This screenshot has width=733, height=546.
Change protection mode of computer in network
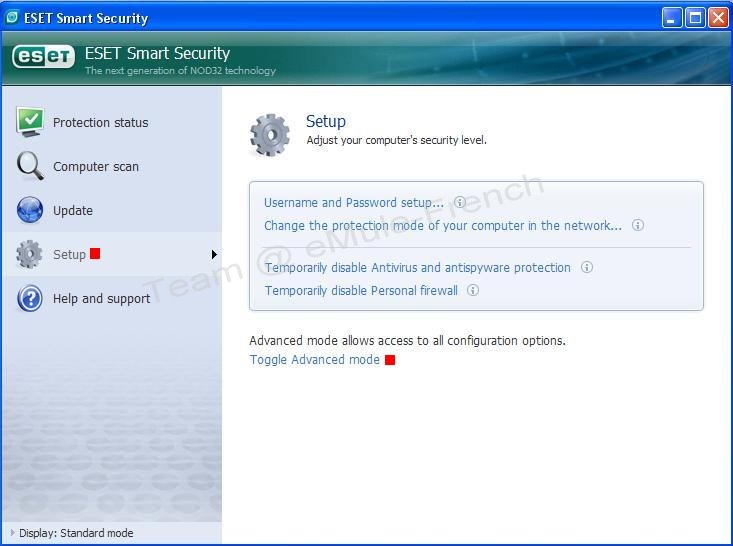(x=443, y=225)
